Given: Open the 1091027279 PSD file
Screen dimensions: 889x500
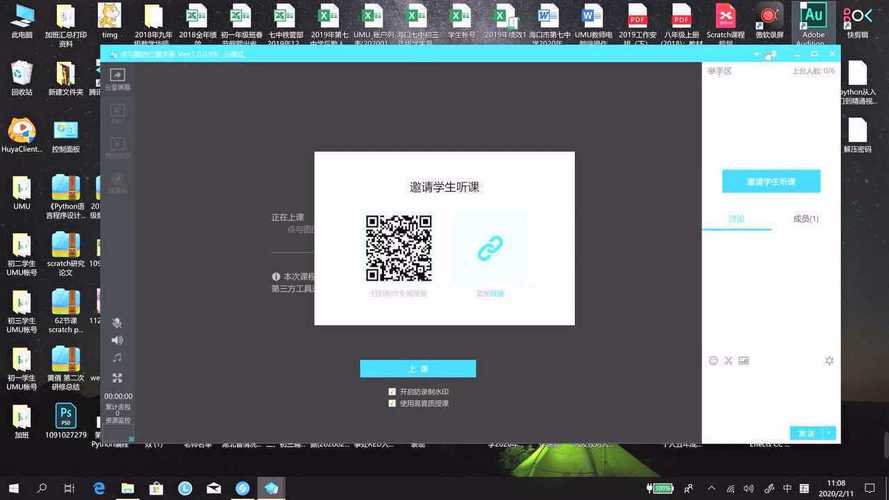Looking at the screenshot, I should click(66, 421).
